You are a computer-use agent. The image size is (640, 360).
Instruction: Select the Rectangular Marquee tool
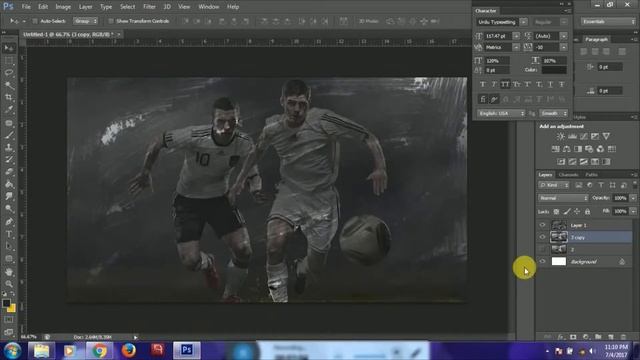(9, 60)
